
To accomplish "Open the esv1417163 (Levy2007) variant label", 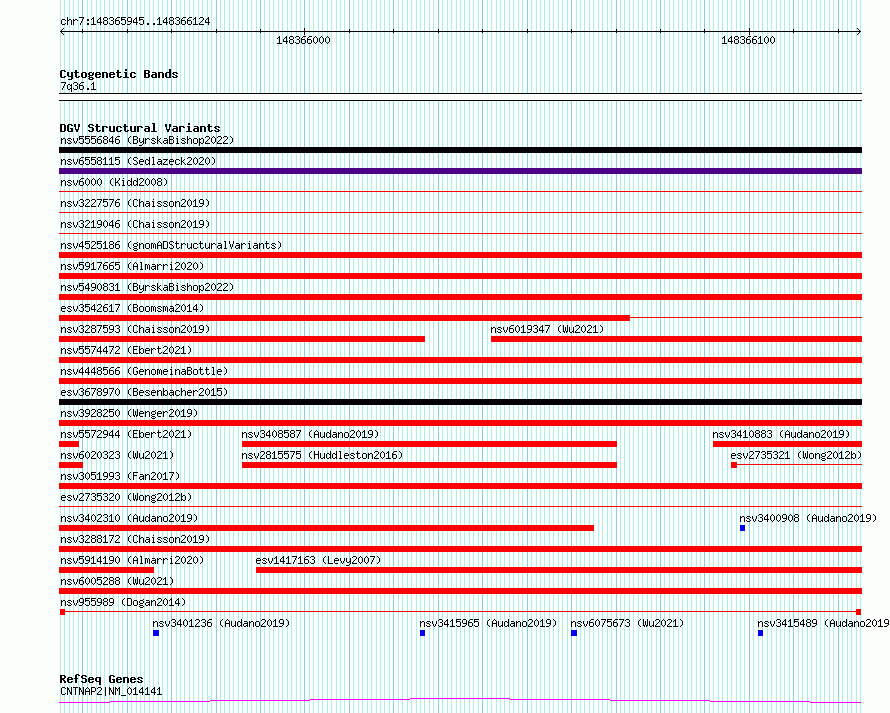I will [318, 560].
